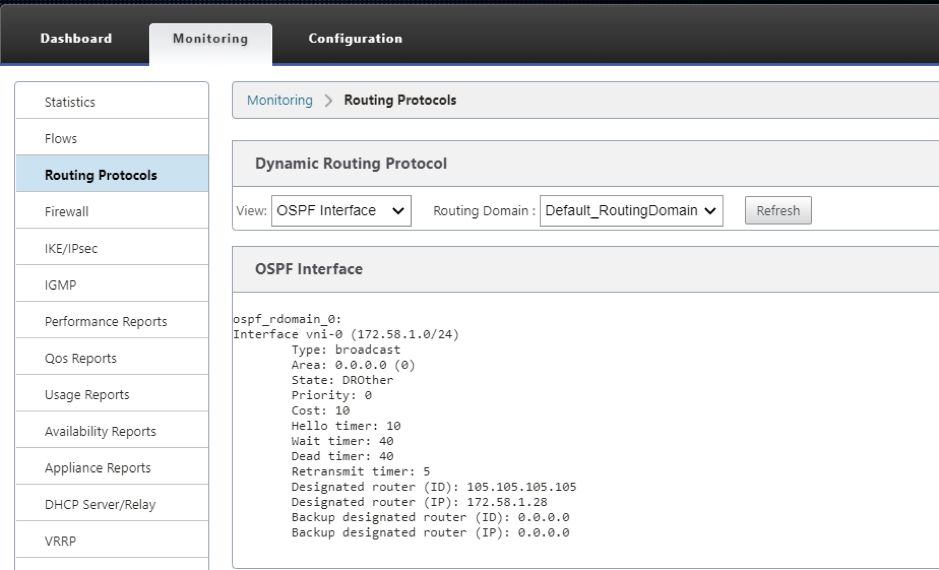Open the Routing Domain dropdown
Image resolution: width=939 pixels, height=570 pixels.
(631, 211)
